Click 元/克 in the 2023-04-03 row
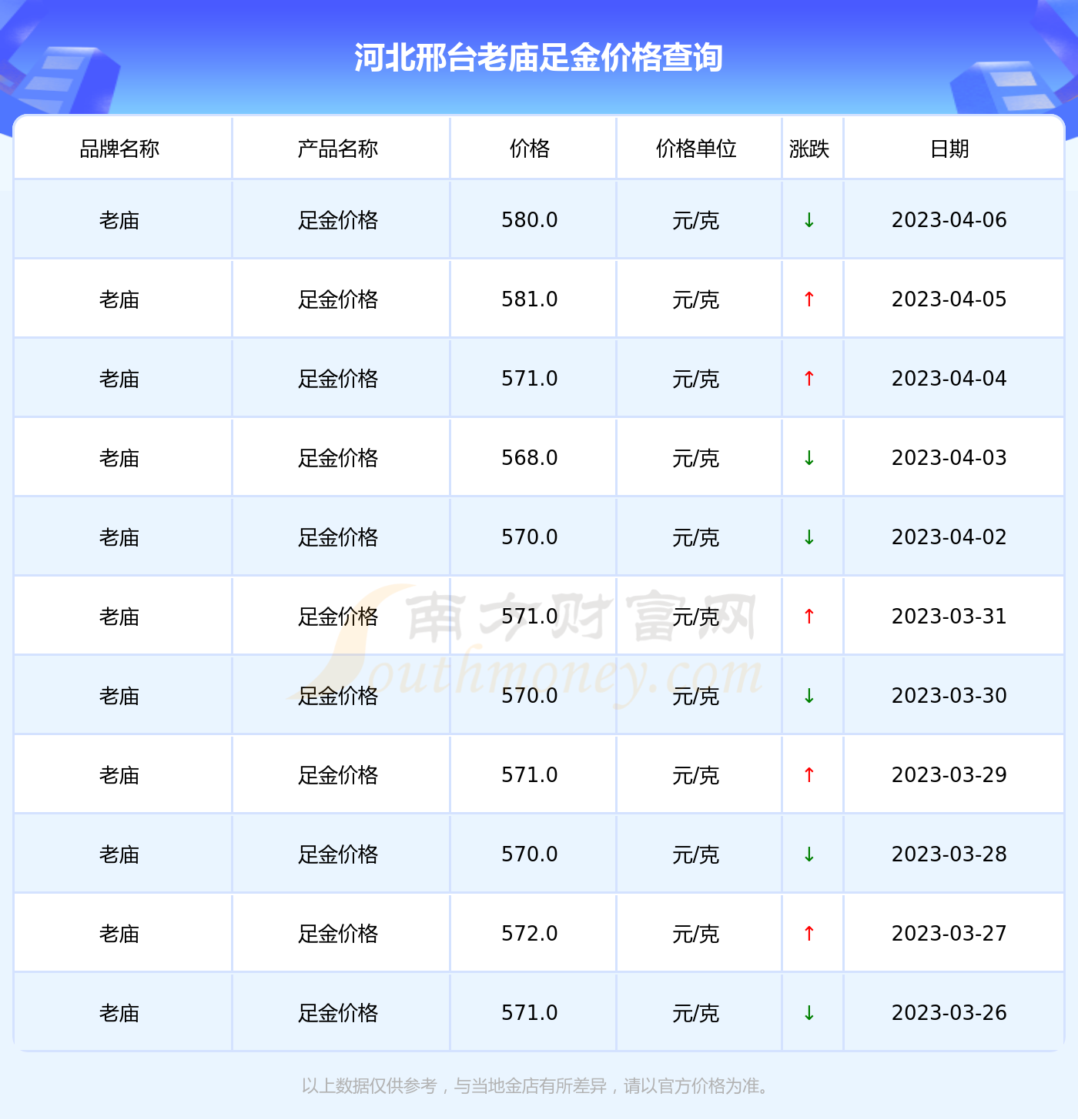 (x=696, y=458)
